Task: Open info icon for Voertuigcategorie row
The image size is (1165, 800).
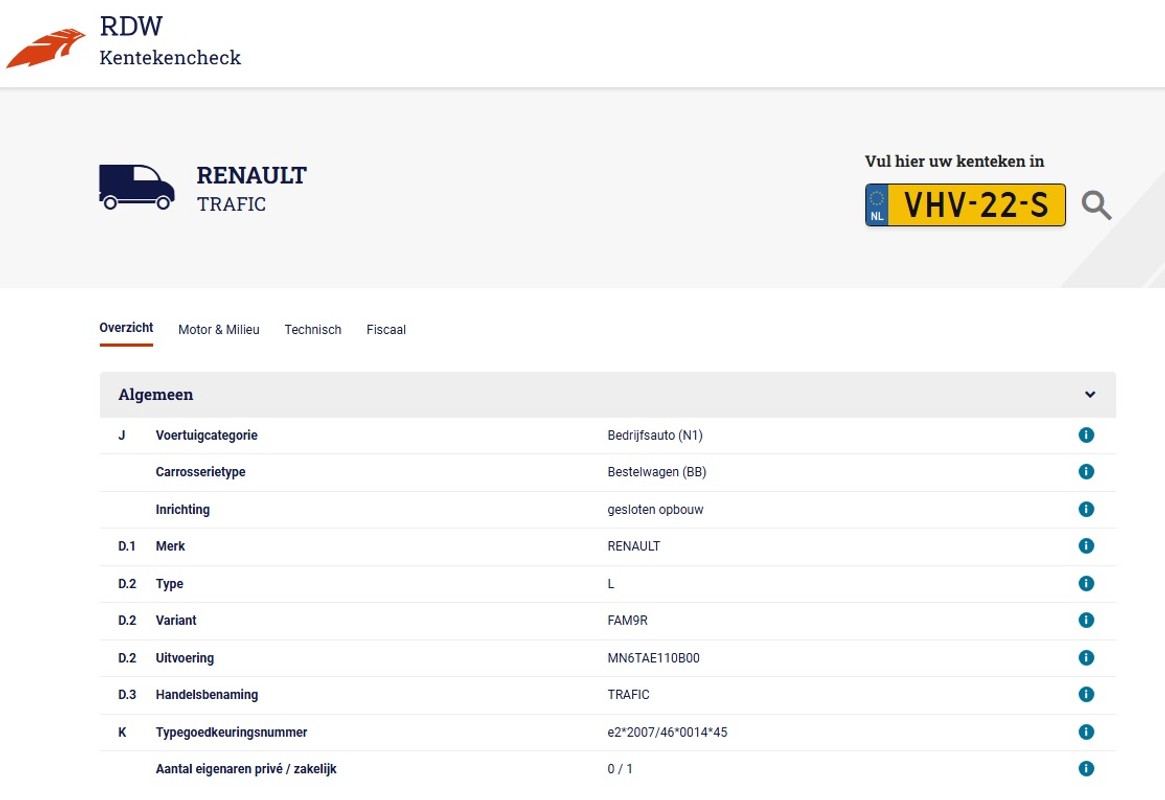Action: point(1086,435)
